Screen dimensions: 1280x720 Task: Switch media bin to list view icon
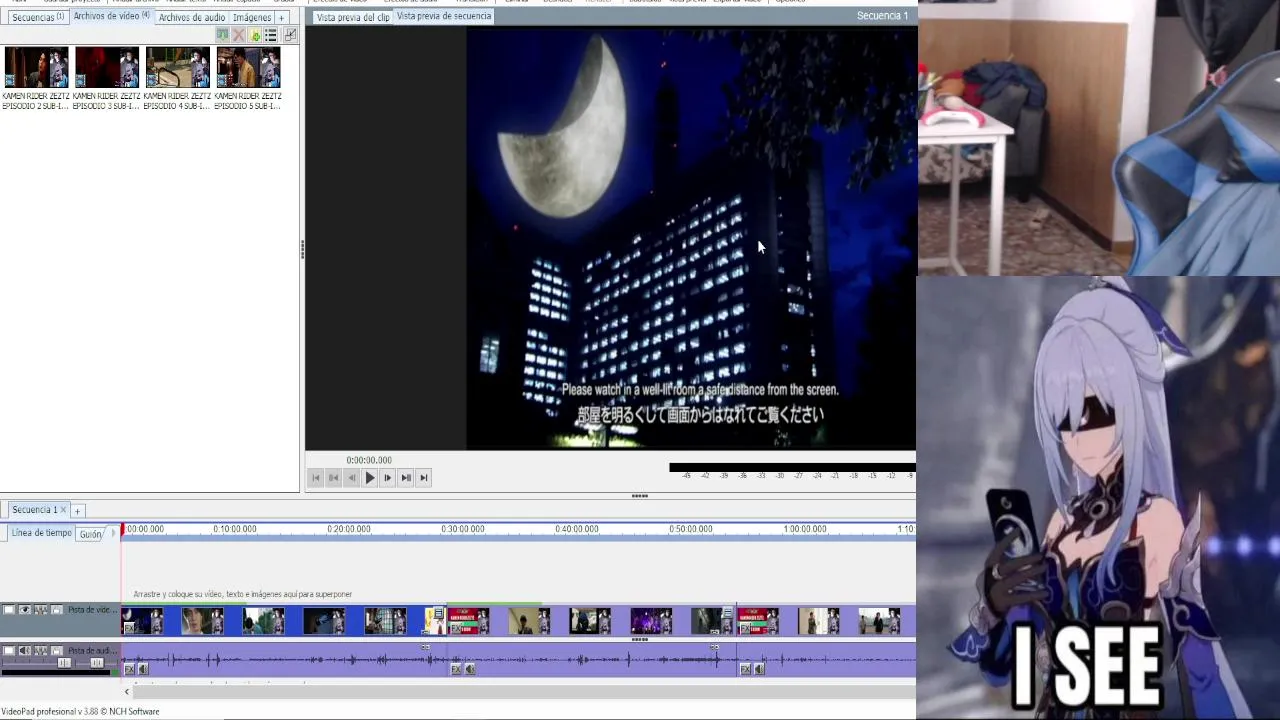coord(271,35)
